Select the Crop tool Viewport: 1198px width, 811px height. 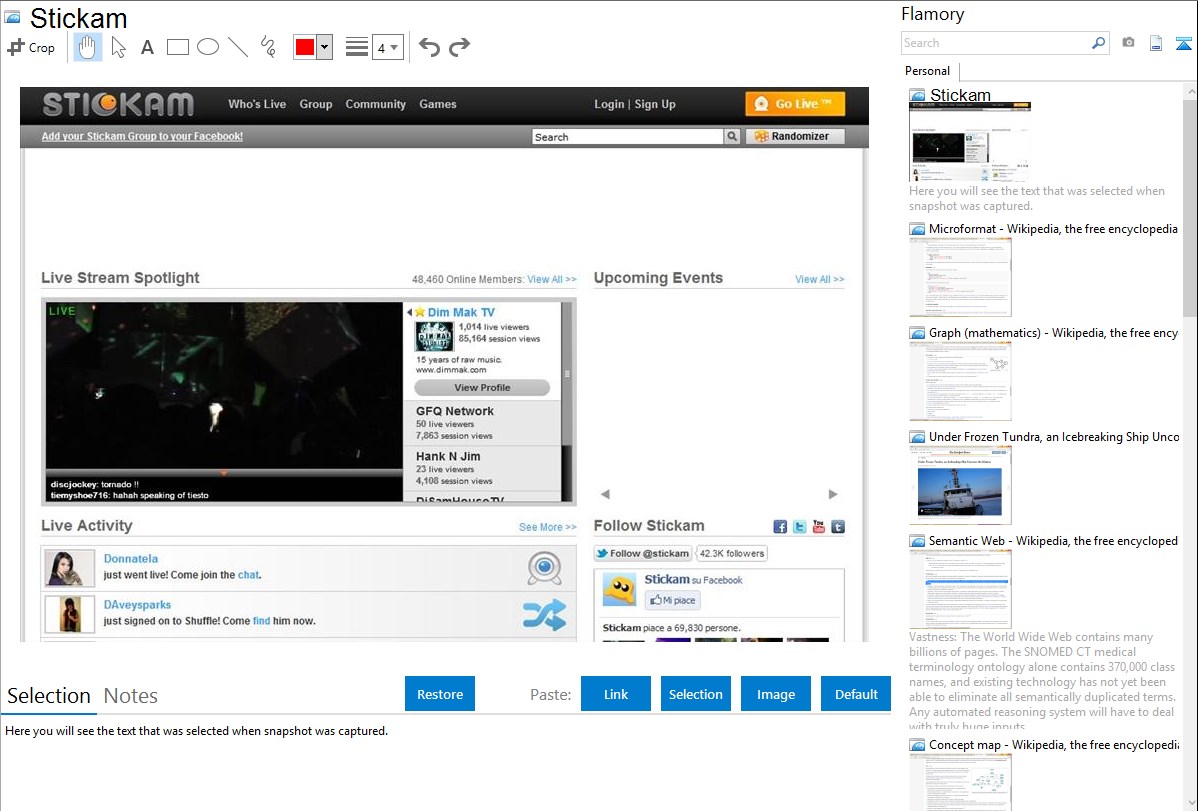click(x=31, y=47)
